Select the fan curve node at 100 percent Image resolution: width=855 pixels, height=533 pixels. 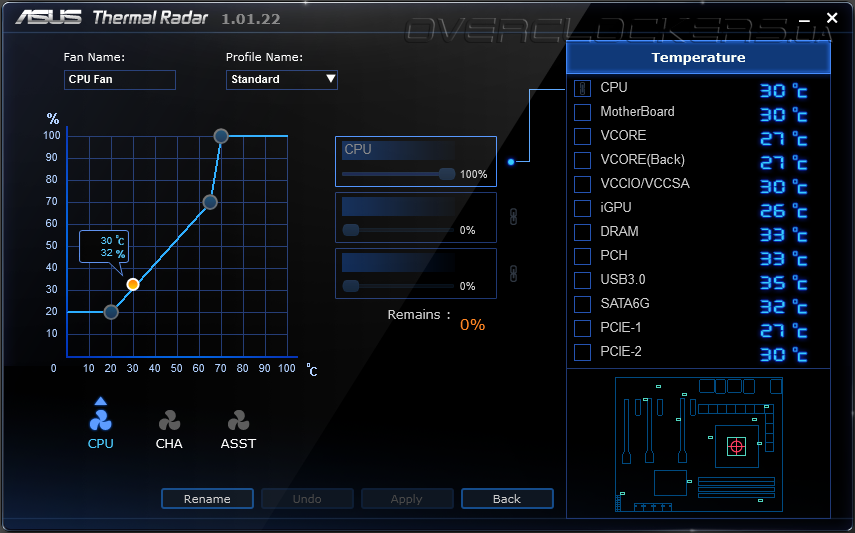pyautogui.click(x=221, y=136)
